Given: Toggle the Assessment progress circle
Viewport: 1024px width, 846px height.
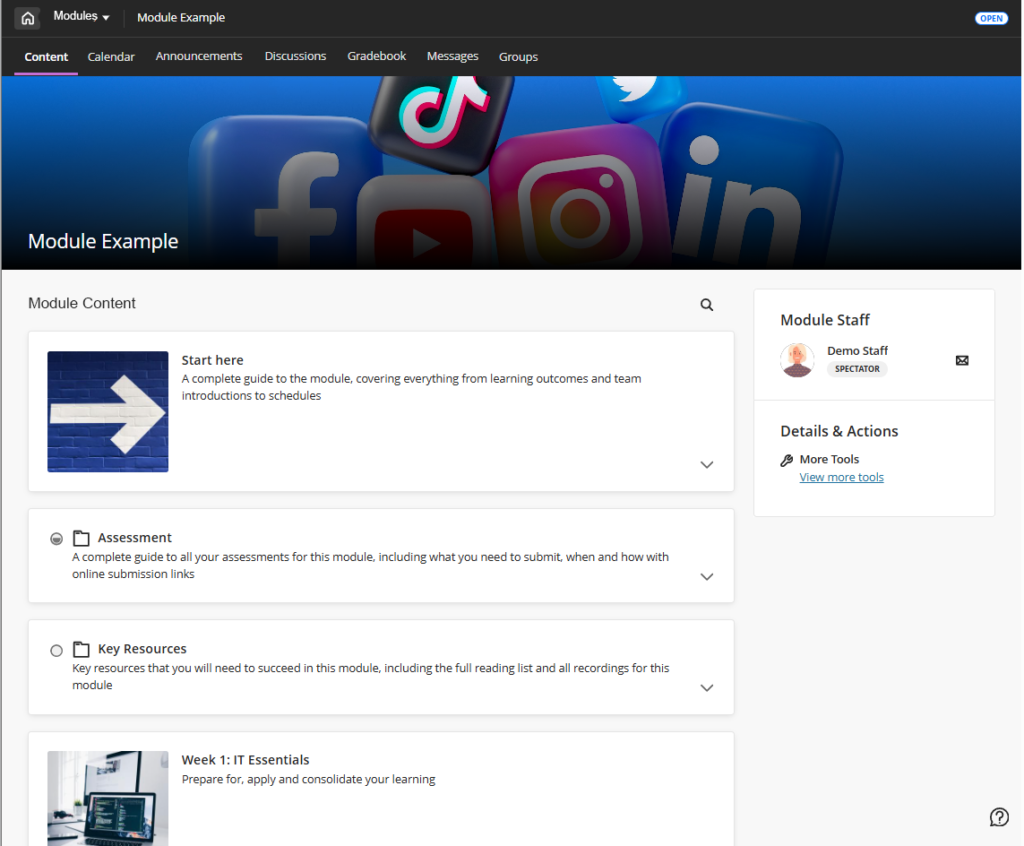Looking at the screenshot, I should pos(57,539).
